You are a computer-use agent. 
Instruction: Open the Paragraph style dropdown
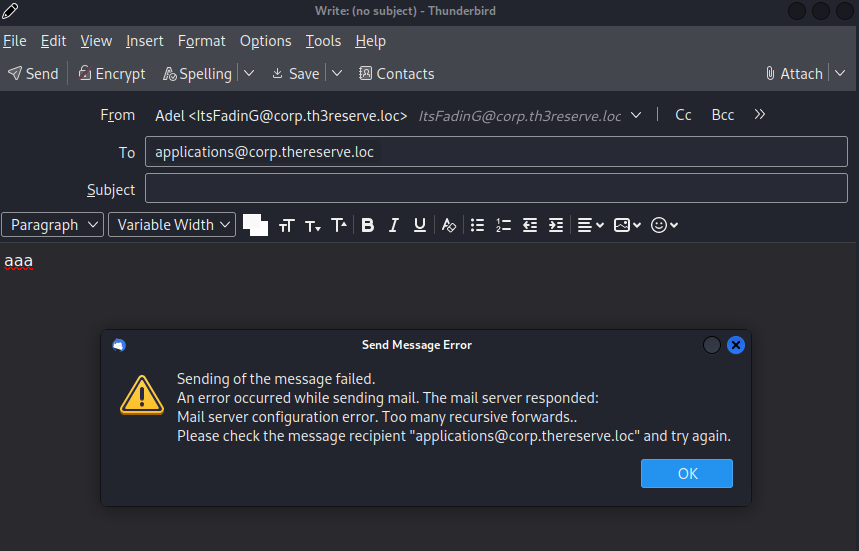[x=53, y=225]
